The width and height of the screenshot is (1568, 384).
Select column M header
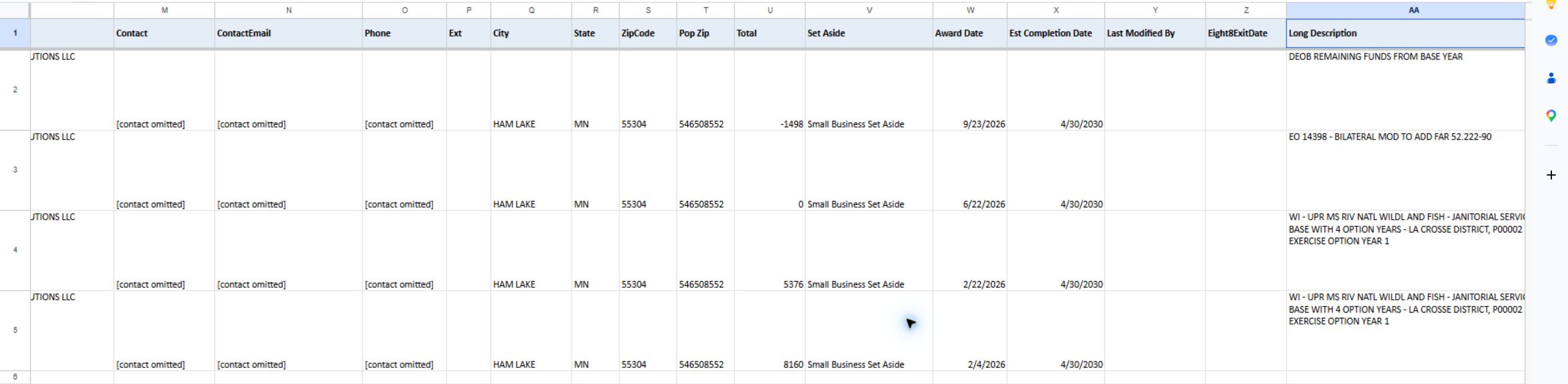(164, 10)
